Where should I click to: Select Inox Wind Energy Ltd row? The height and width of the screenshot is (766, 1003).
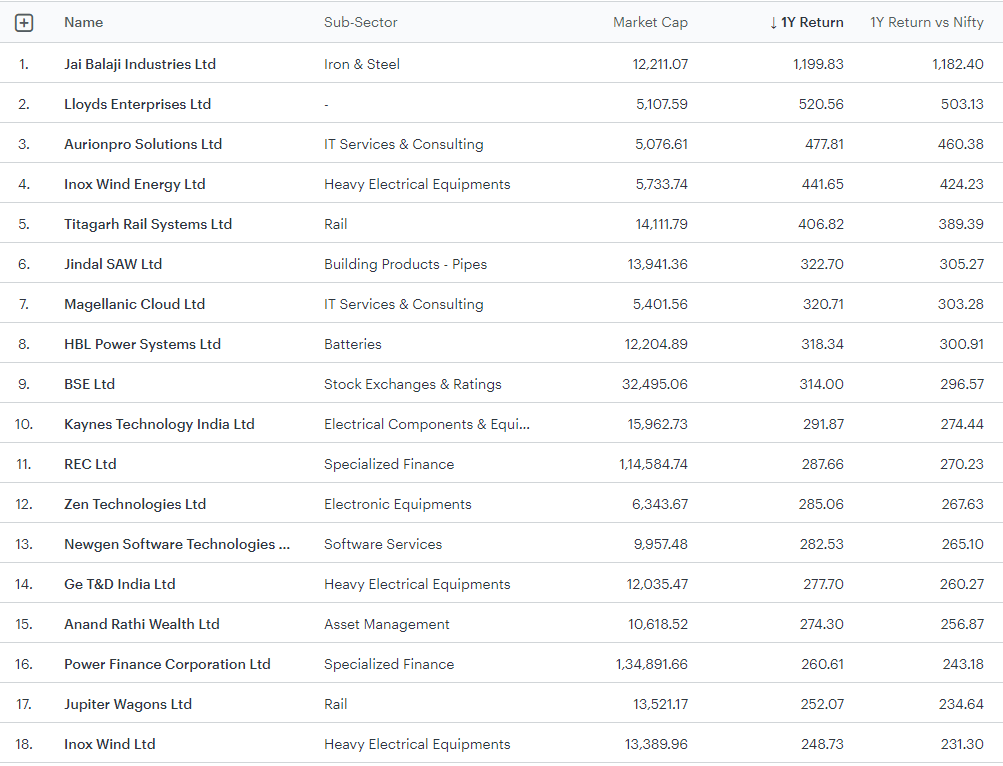tap(502, 184)
